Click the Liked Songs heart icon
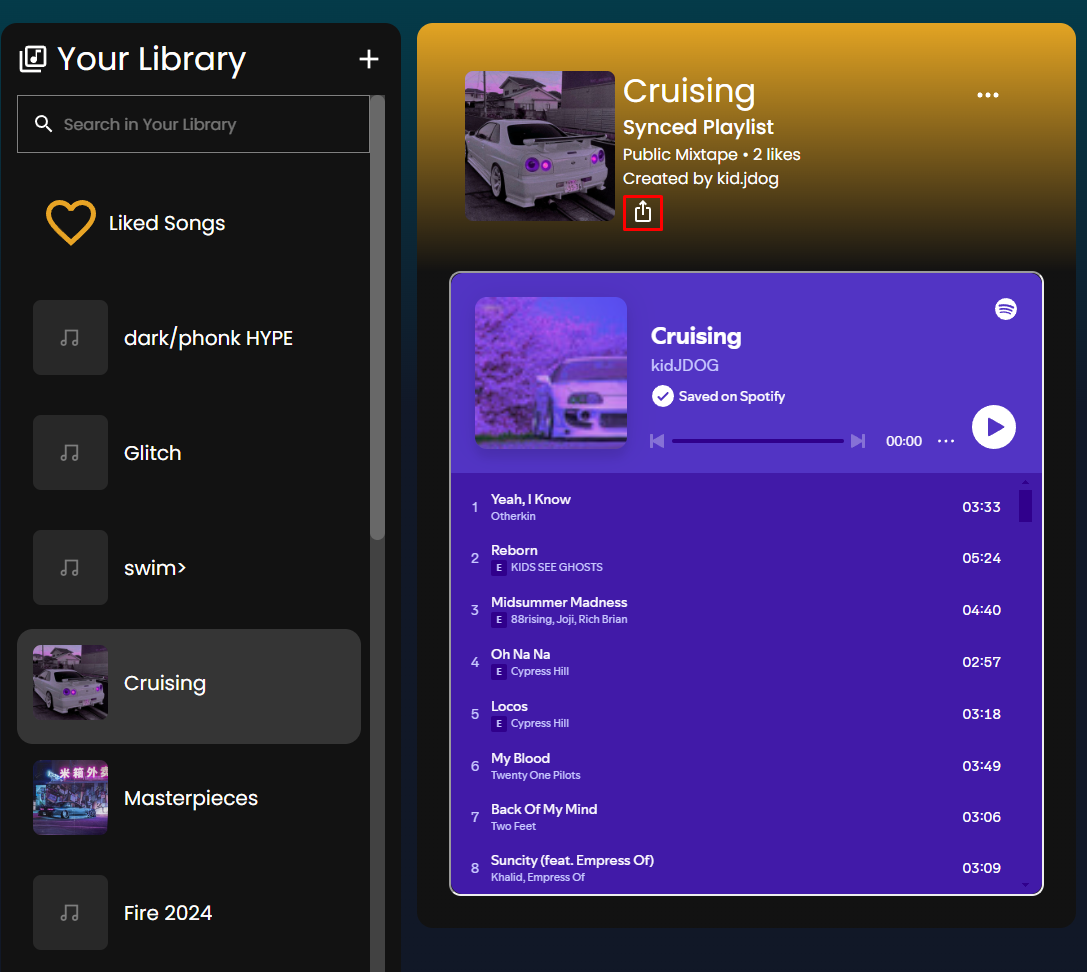This screenshot has width=1087, height=972. point(71,222)
